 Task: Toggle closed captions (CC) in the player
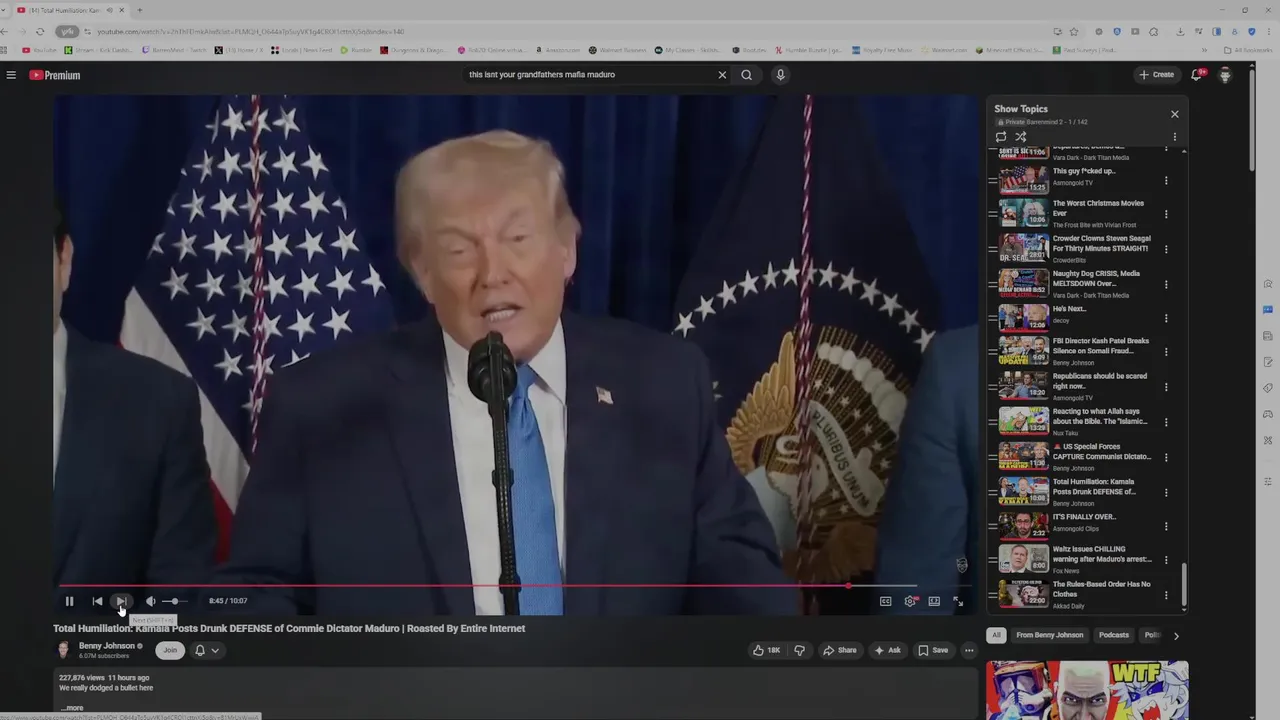[x=885, y=601]
